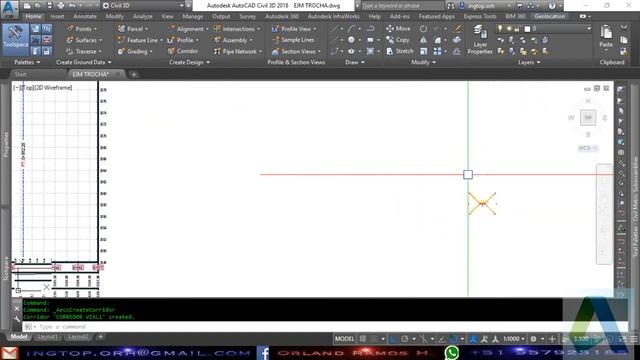Screen dimensions: 640x360
Task: Toggle polar tracking in status bar
Action: click(x=404, y=339)
